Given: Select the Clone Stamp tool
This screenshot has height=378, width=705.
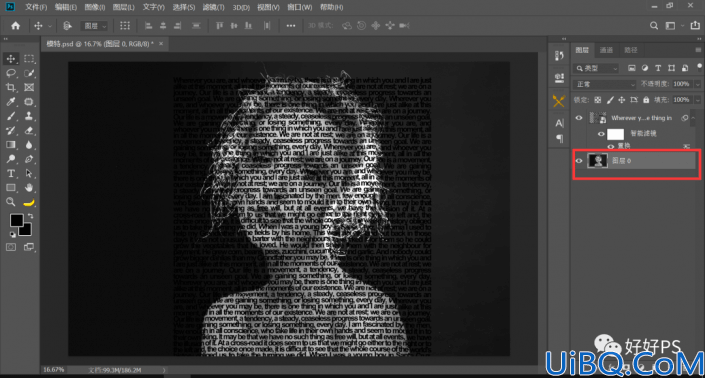Looking at the screenshot, I should point(29,116).
